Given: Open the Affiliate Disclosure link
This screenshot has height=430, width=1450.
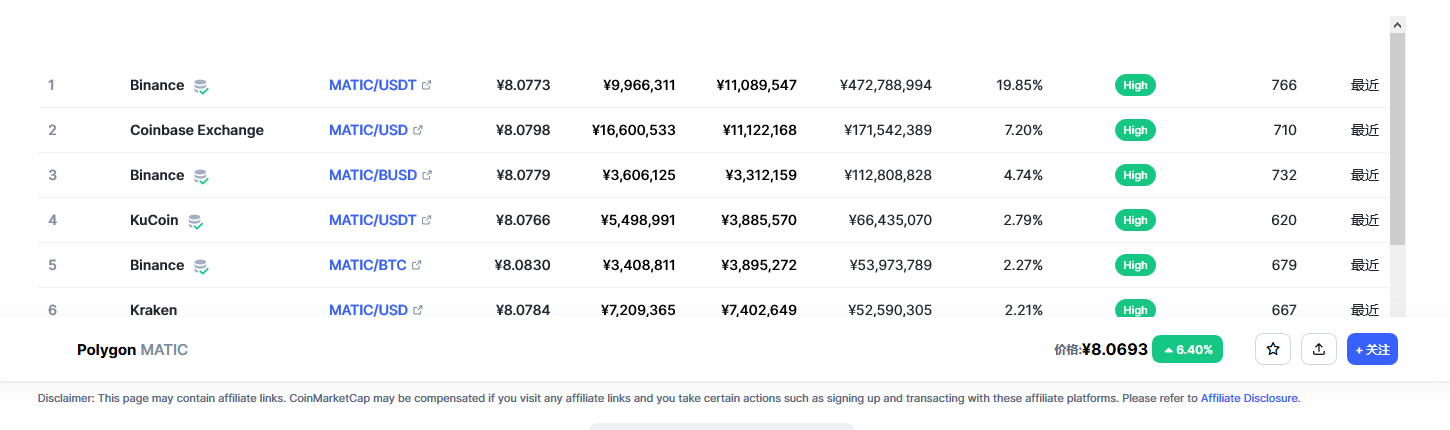Looking at the screenshot, I should pos(1249,398).
